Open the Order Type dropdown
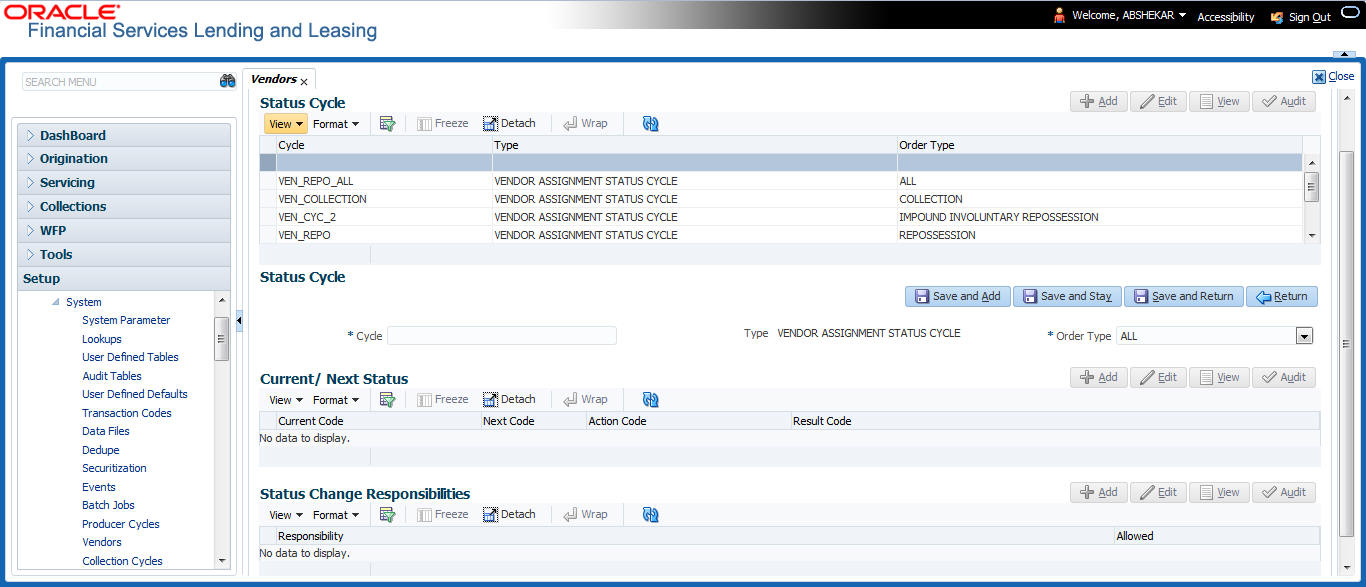The width and height of the screenshot is (1366, 587). (1304, 336)
